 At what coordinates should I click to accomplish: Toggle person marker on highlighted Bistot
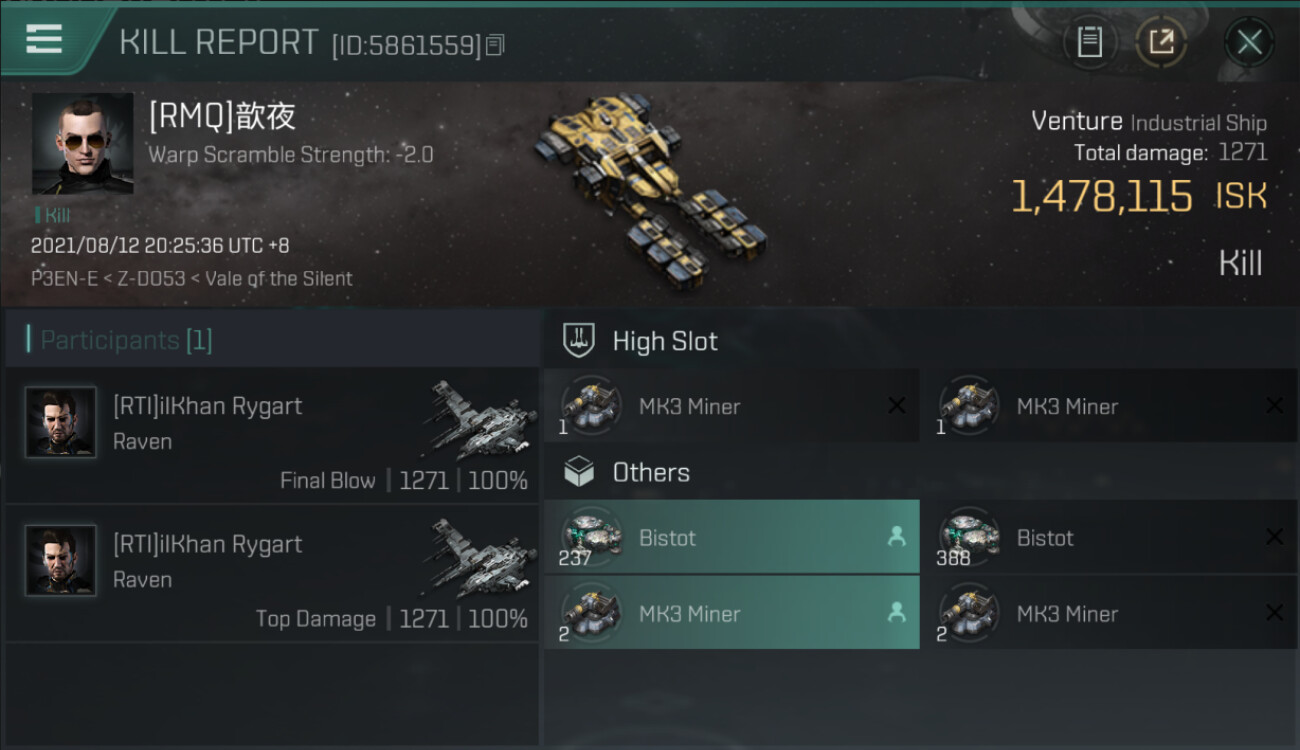pos(896,537)
